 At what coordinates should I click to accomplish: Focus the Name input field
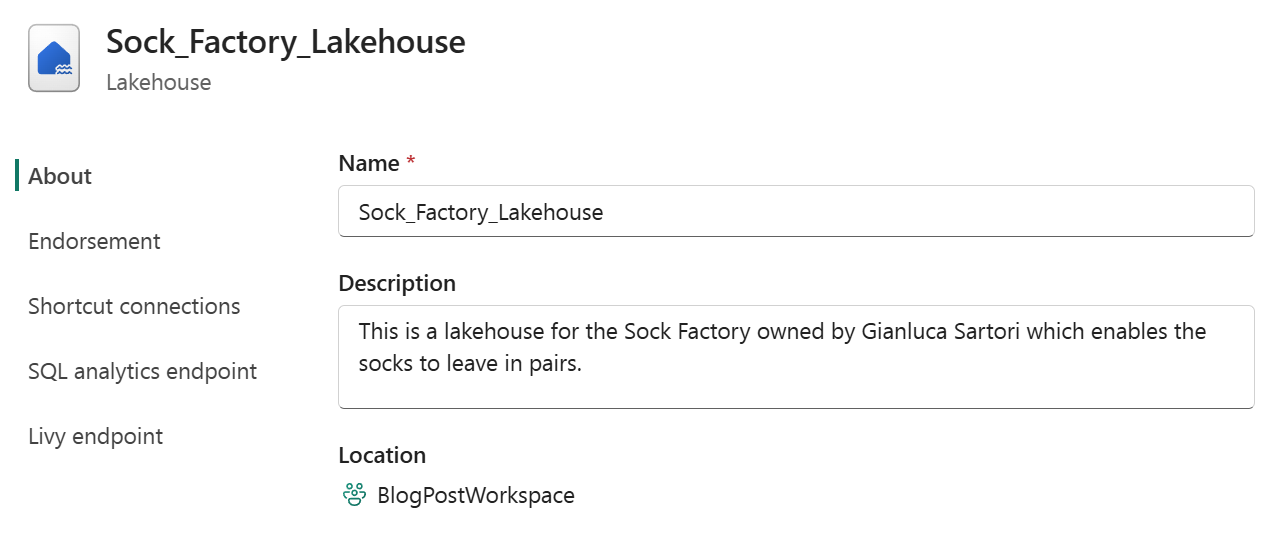[796, 211]
